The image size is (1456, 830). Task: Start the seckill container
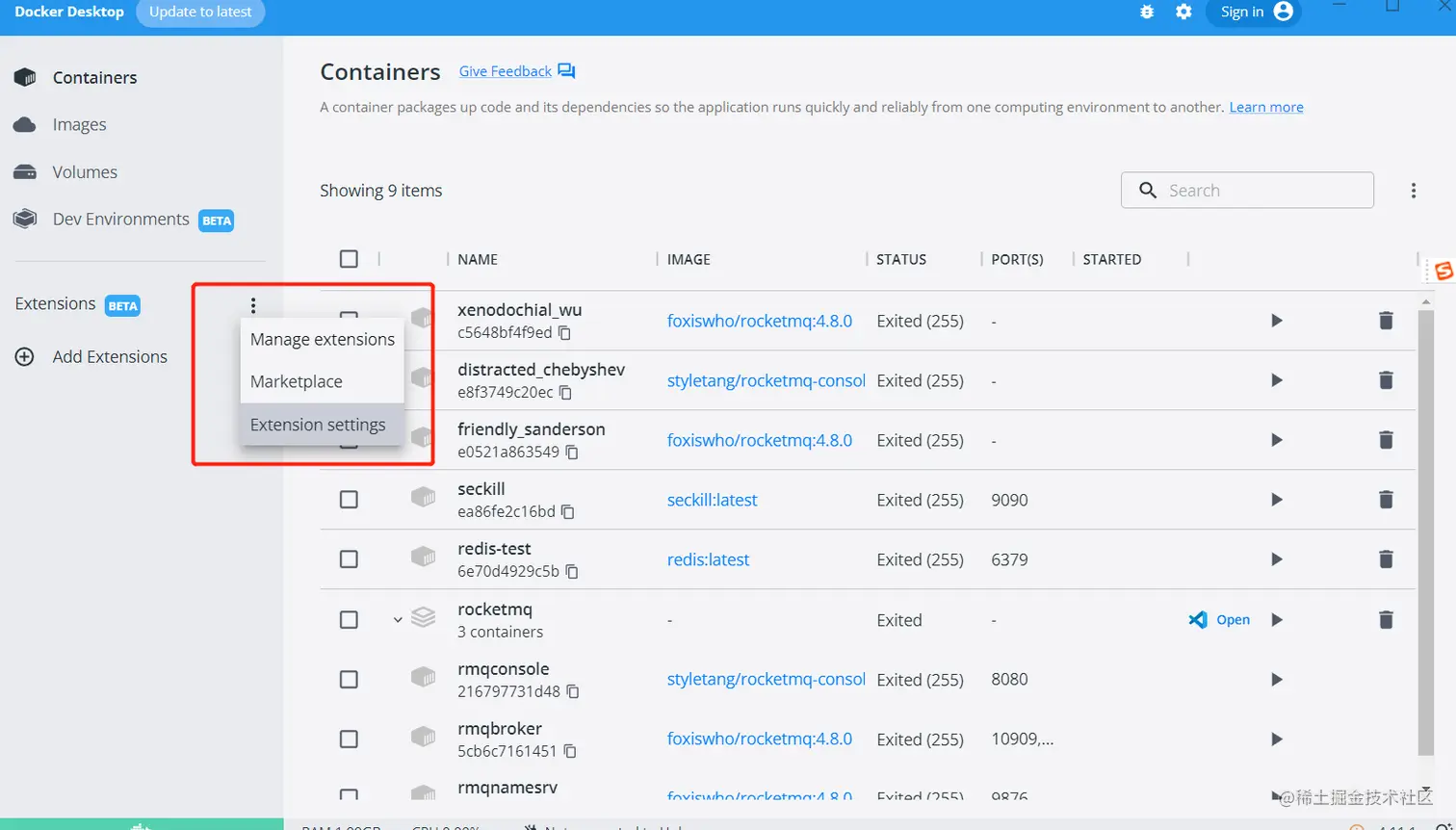[1277, 500]
